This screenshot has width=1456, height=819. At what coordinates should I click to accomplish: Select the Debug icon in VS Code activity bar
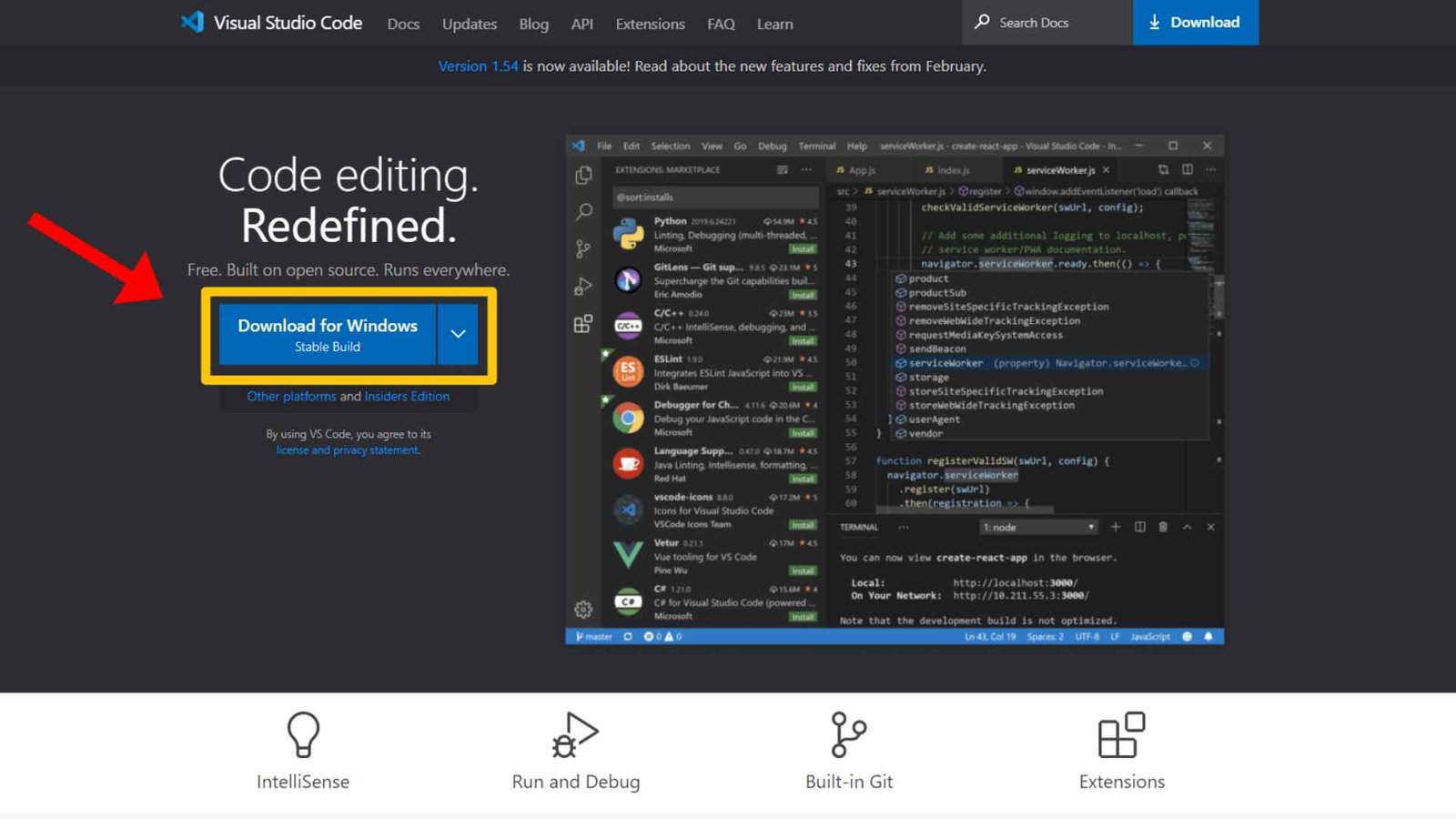[x=583, y=287]
